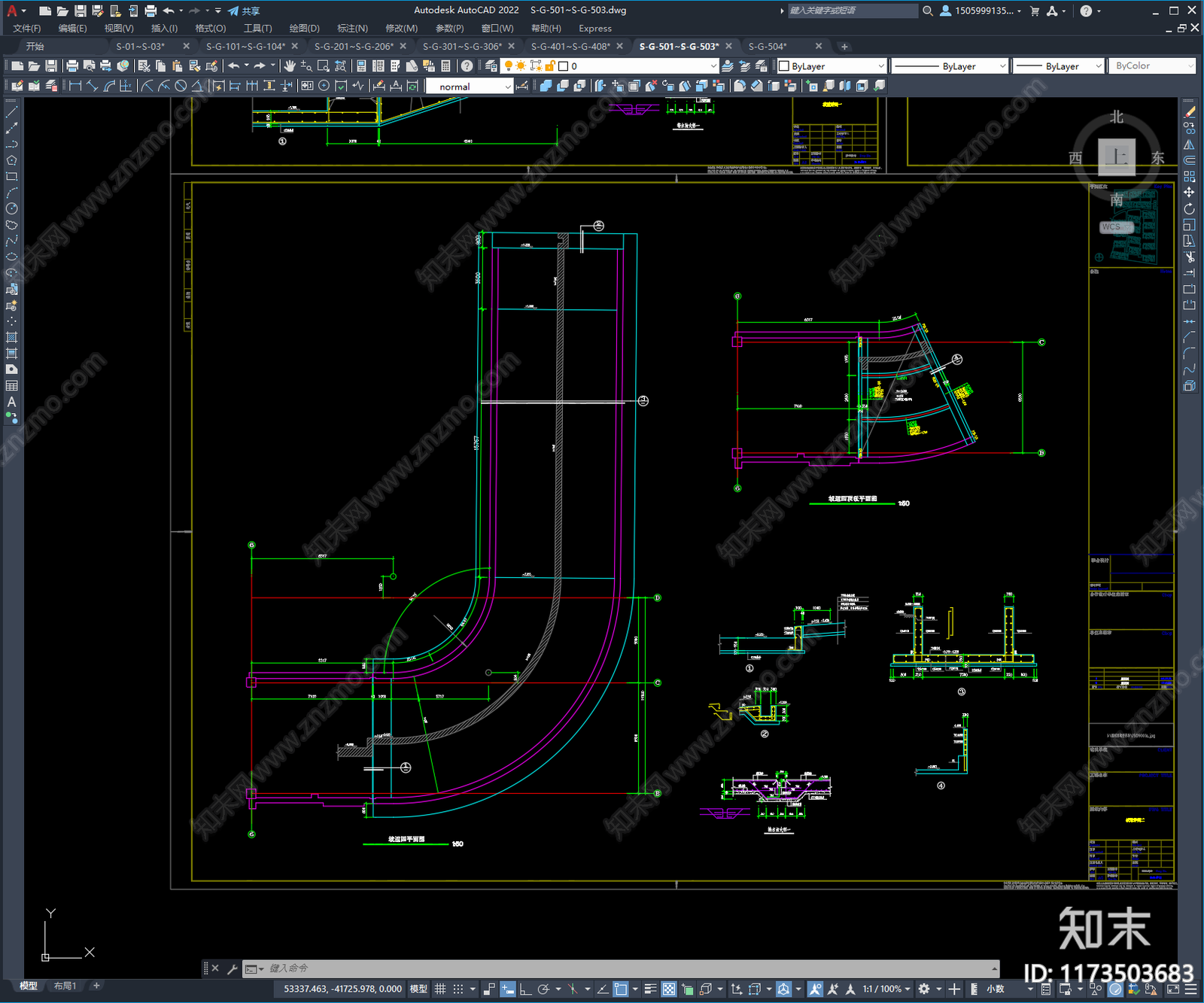The width and height of the screenshot is (1204, 1003).
Task: Select the Hatch tool in left toolbar
Action: tap(11, 338)
